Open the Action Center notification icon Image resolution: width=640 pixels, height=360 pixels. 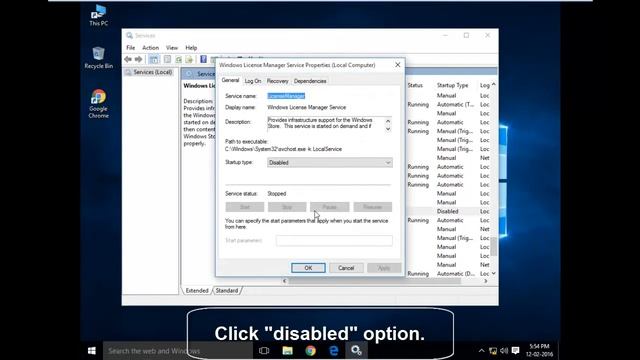(x=516, y=351)
